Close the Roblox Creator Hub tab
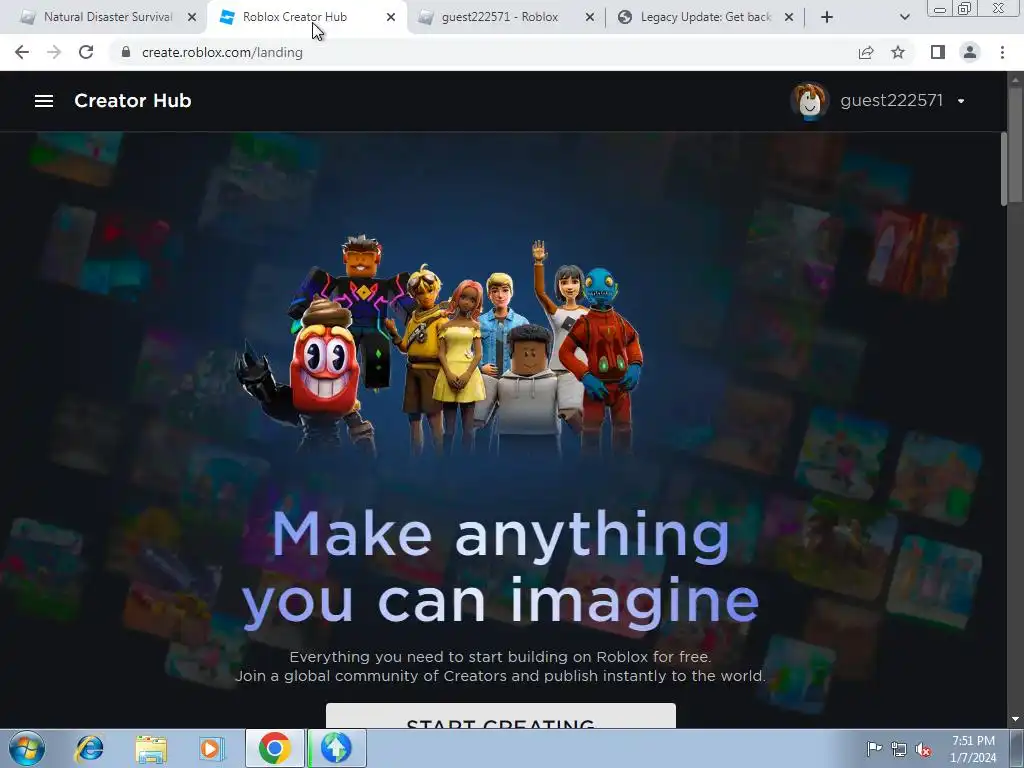This screenshot has height=768, width=1024. pos(391,18)
